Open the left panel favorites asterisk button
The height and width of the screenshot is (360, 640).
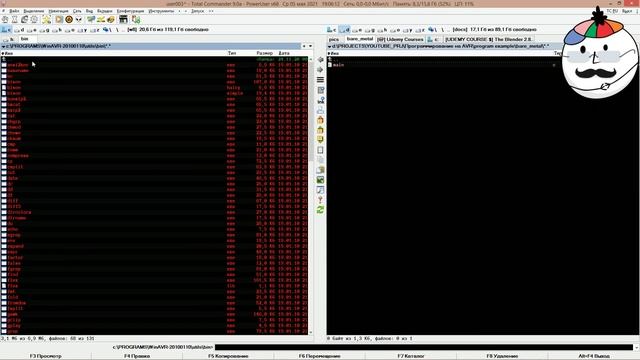(304, 46)
